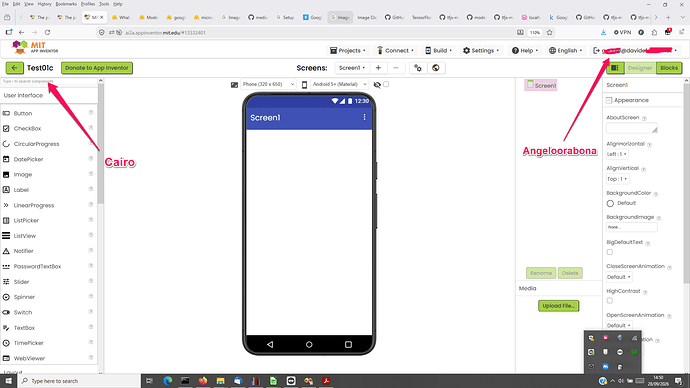
Task: Open the Phone size dropdown
Action: pyautogui.click(x=268, y=84)
